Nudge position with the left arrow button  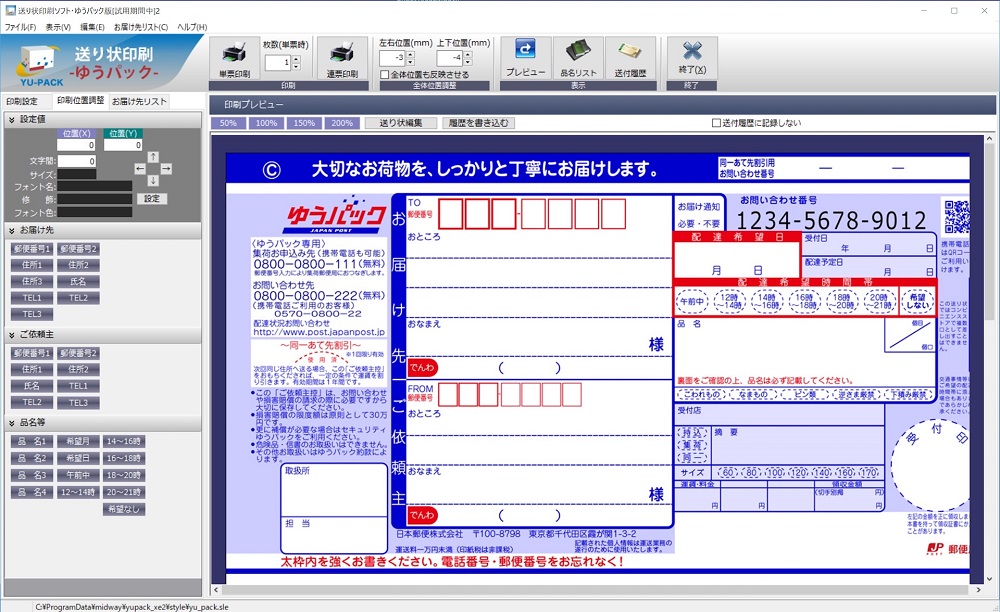140,168
